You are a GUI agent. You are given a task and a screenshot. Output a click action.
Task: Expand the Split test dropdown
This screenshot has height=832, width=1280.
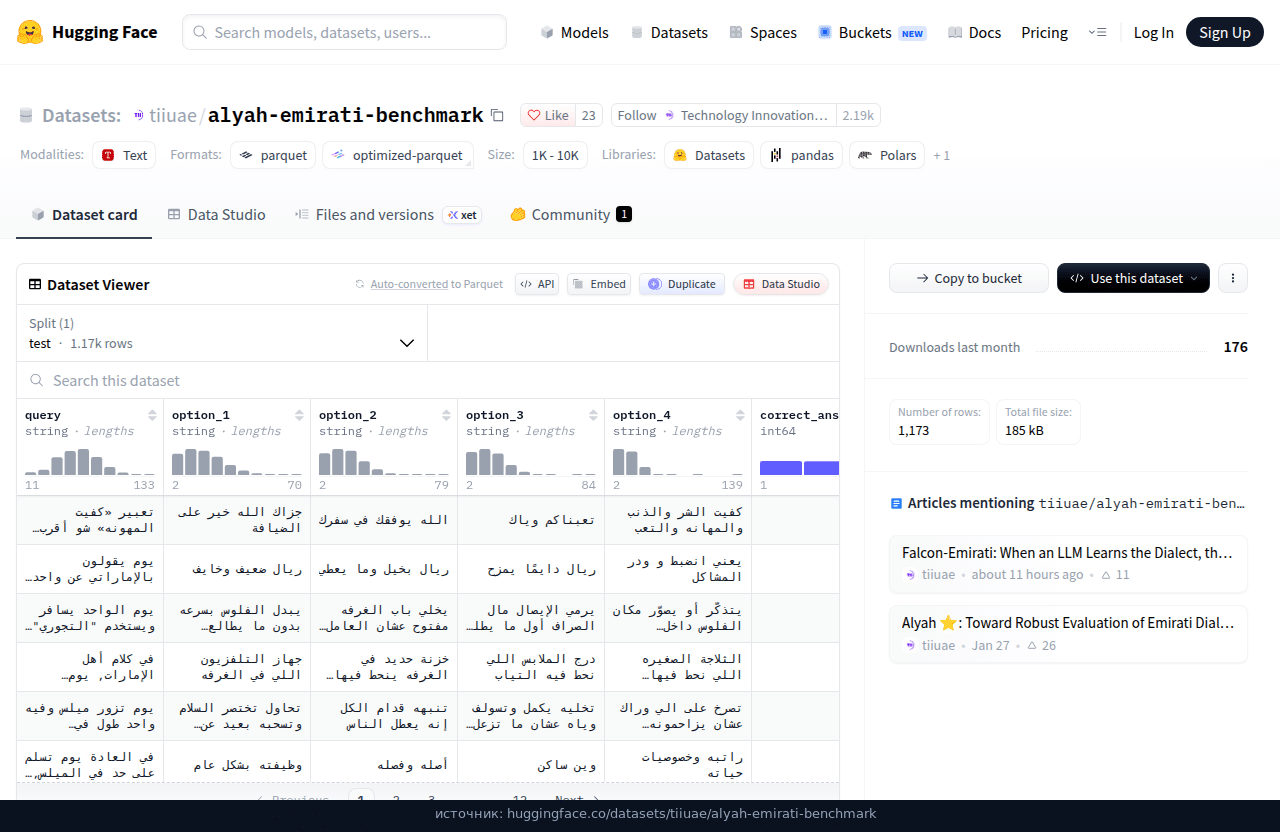222,333
